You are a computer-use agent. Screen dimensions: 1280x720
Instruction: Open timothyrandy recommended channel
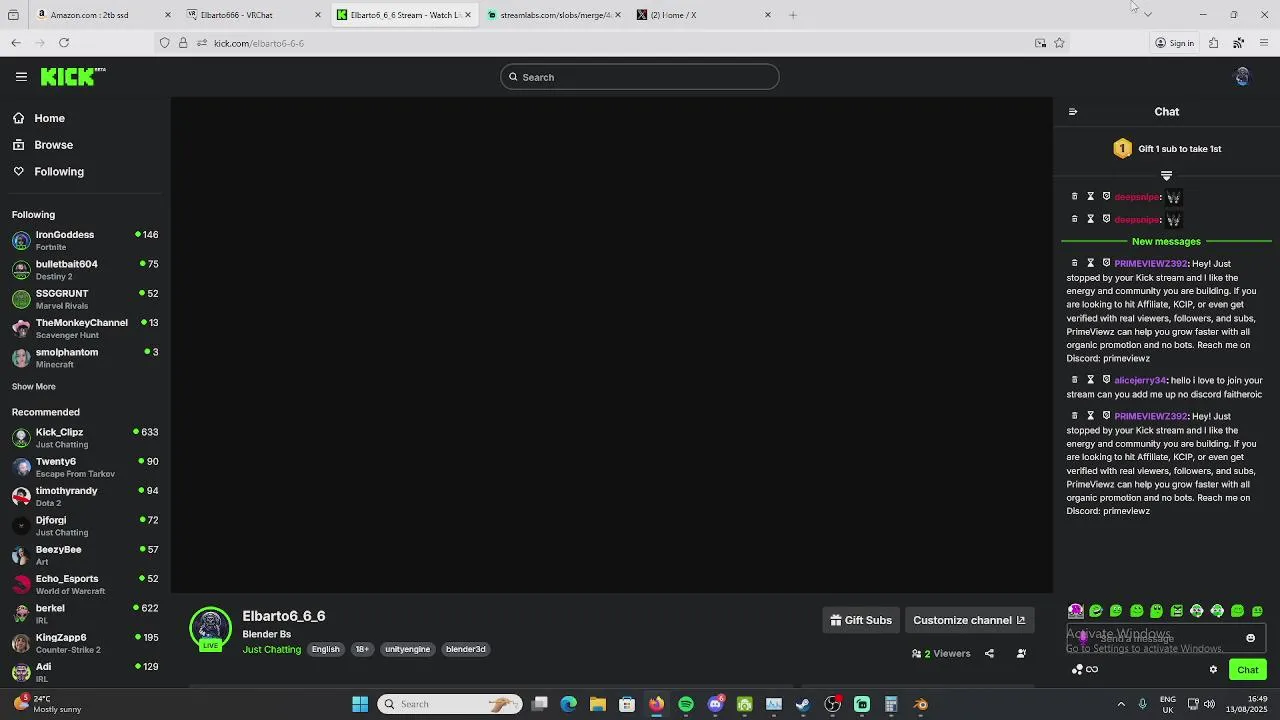[85, 496]
